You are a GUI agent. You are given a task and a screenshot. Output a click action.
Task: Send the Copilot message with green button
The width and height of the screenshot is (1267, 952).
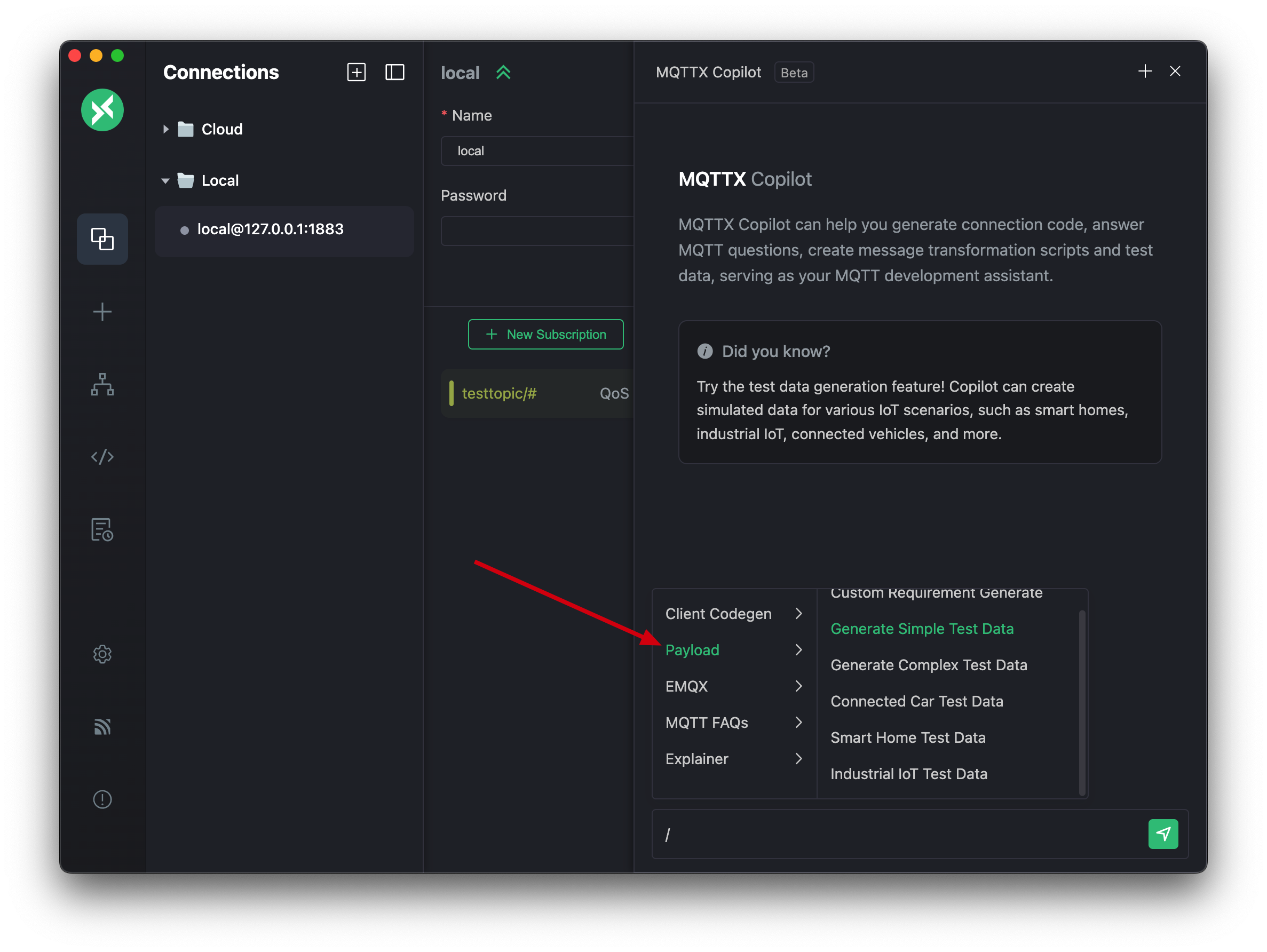(x=1163, y=834)
